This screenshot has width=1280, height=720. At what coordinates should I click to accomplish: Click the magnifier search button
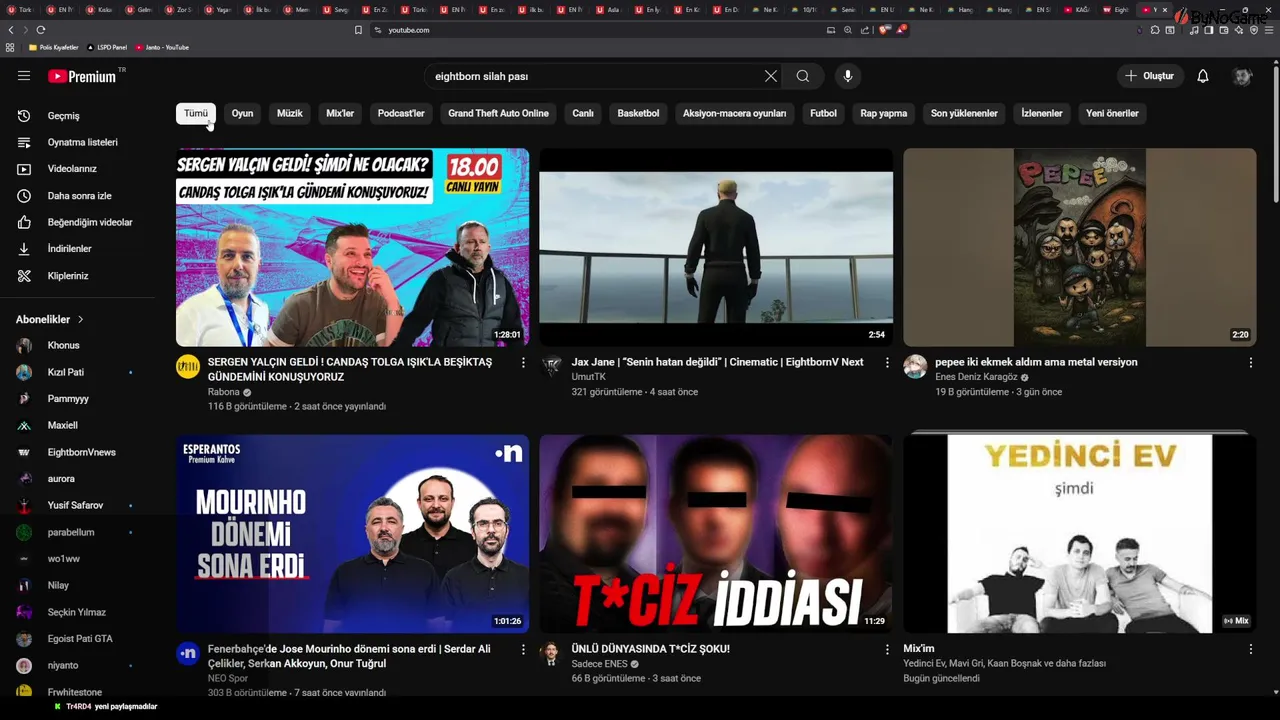[x=803, y=76]
